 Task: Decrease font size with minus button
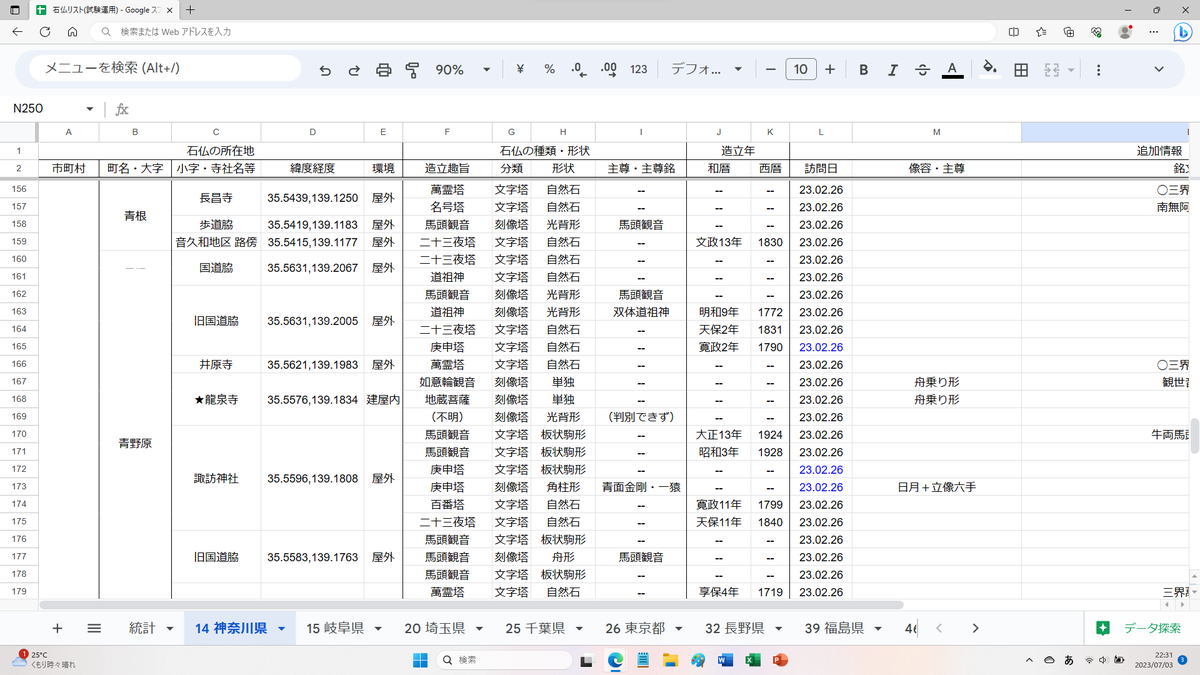(x=771, y=70)
